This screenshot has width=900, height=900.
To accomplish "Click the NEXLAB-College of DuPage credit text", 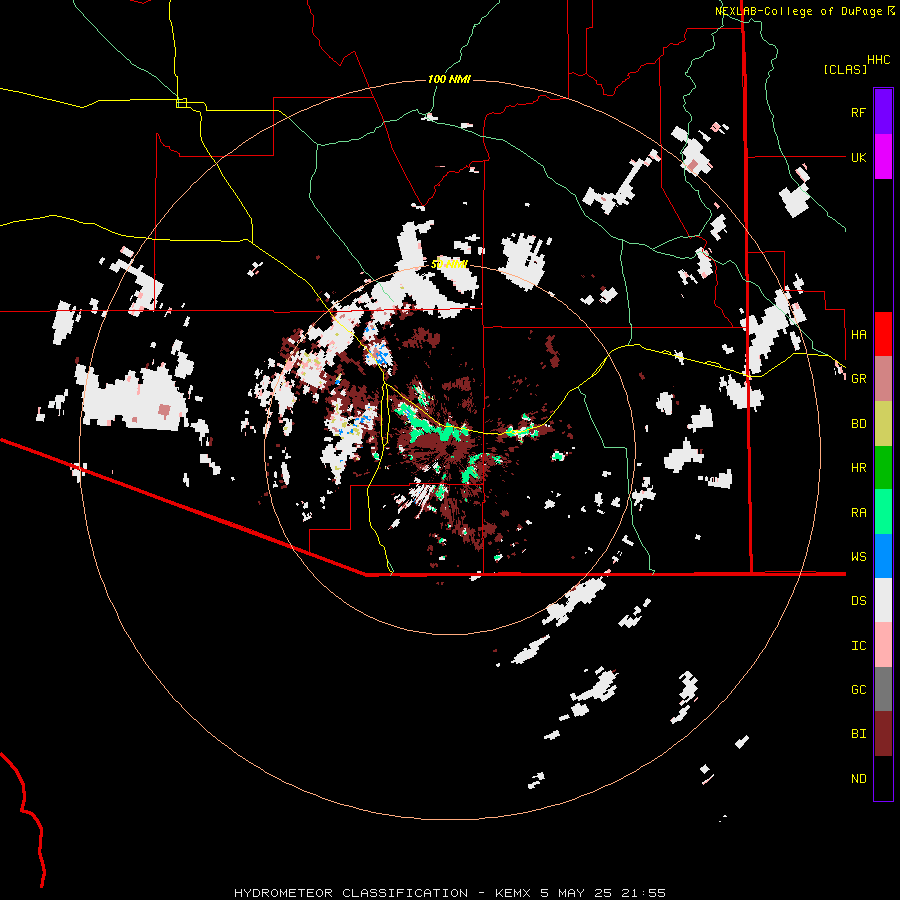I will [x=798, y=11].
